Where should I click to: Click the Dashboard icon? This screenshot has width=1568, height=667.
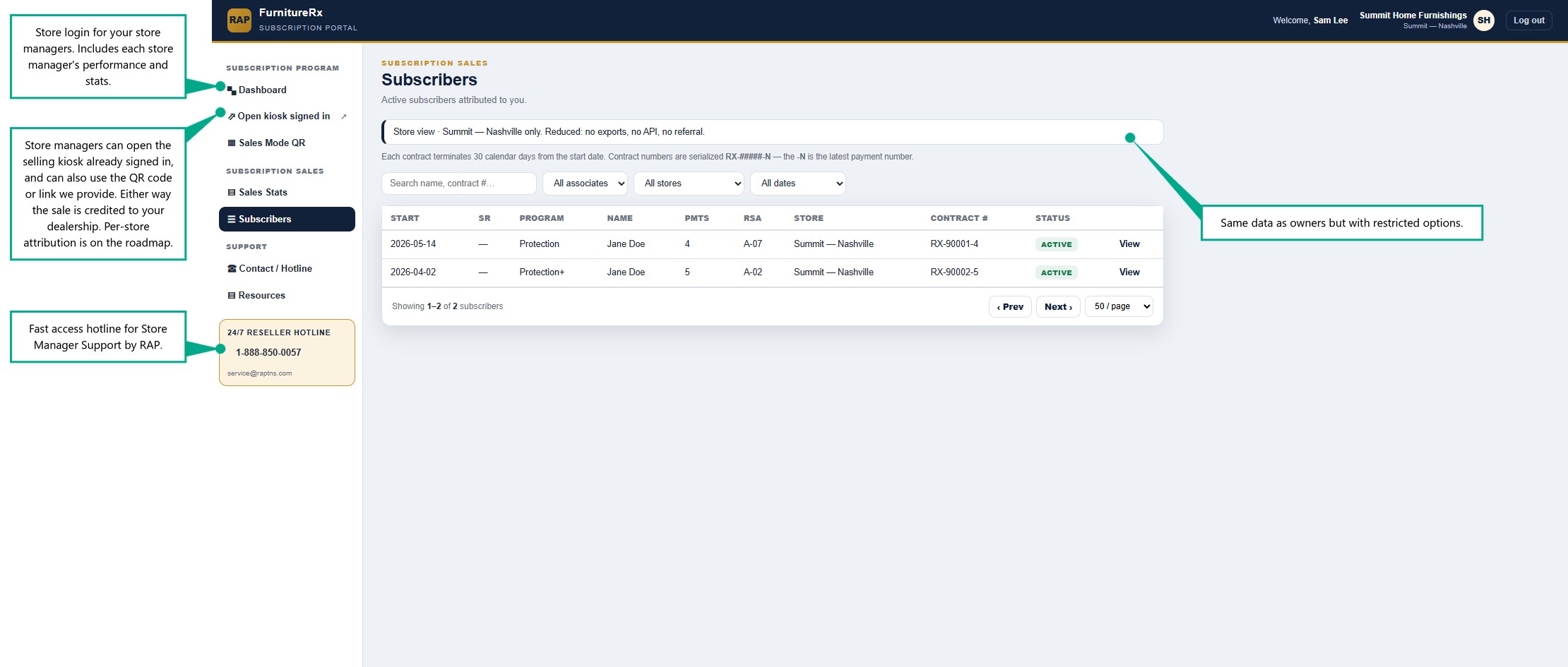tap(232, 90)
